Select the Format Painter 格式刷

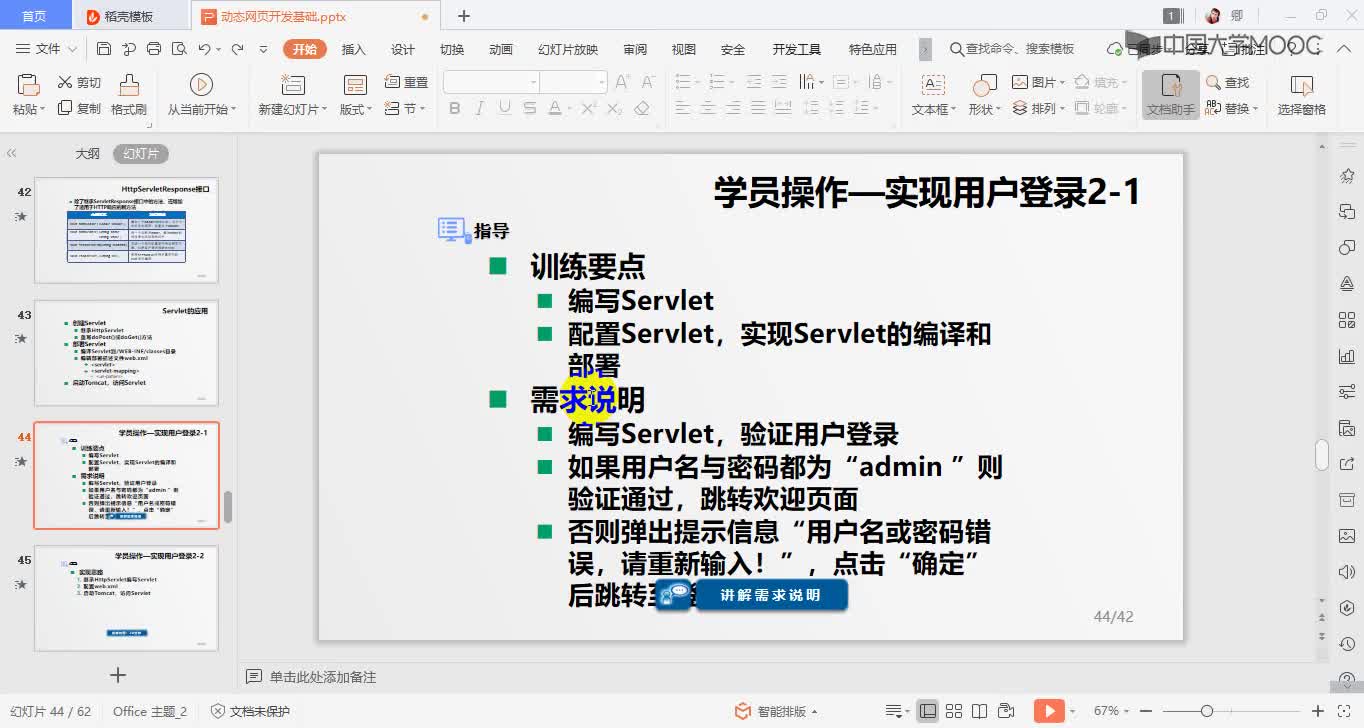click(x=129, y=95)
